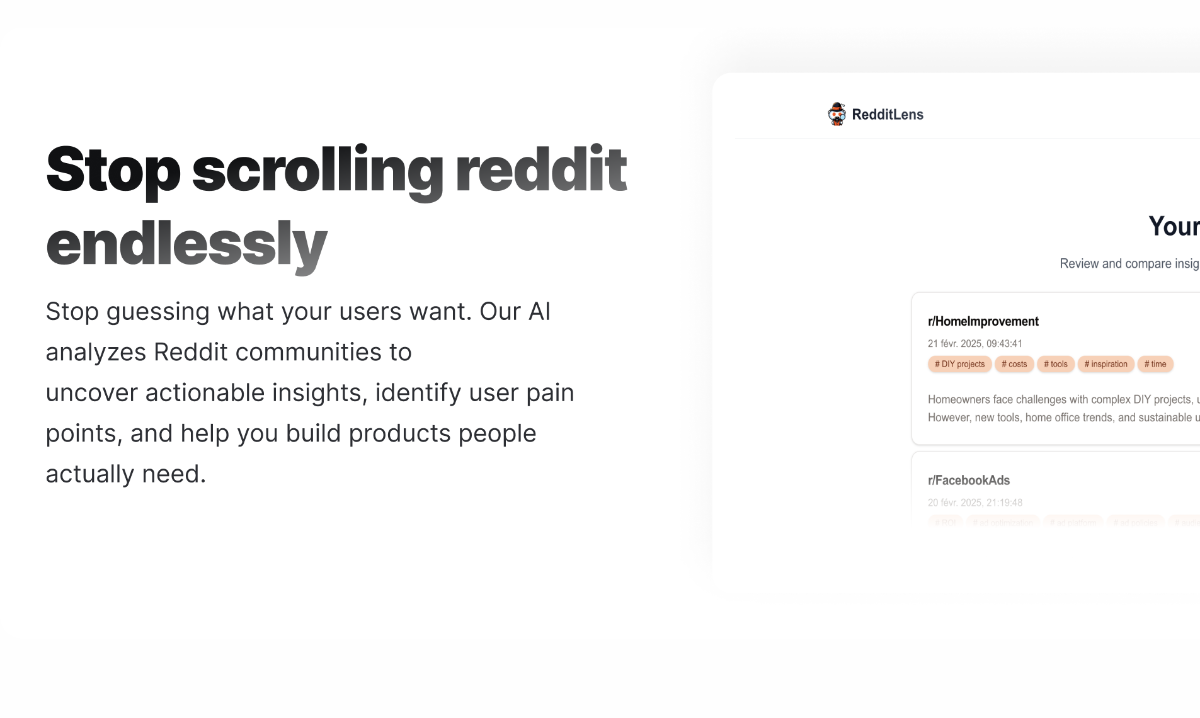1200x718 pixels.
Task: Click the RedditLens mascot logo icon
Action: [837, 114]
